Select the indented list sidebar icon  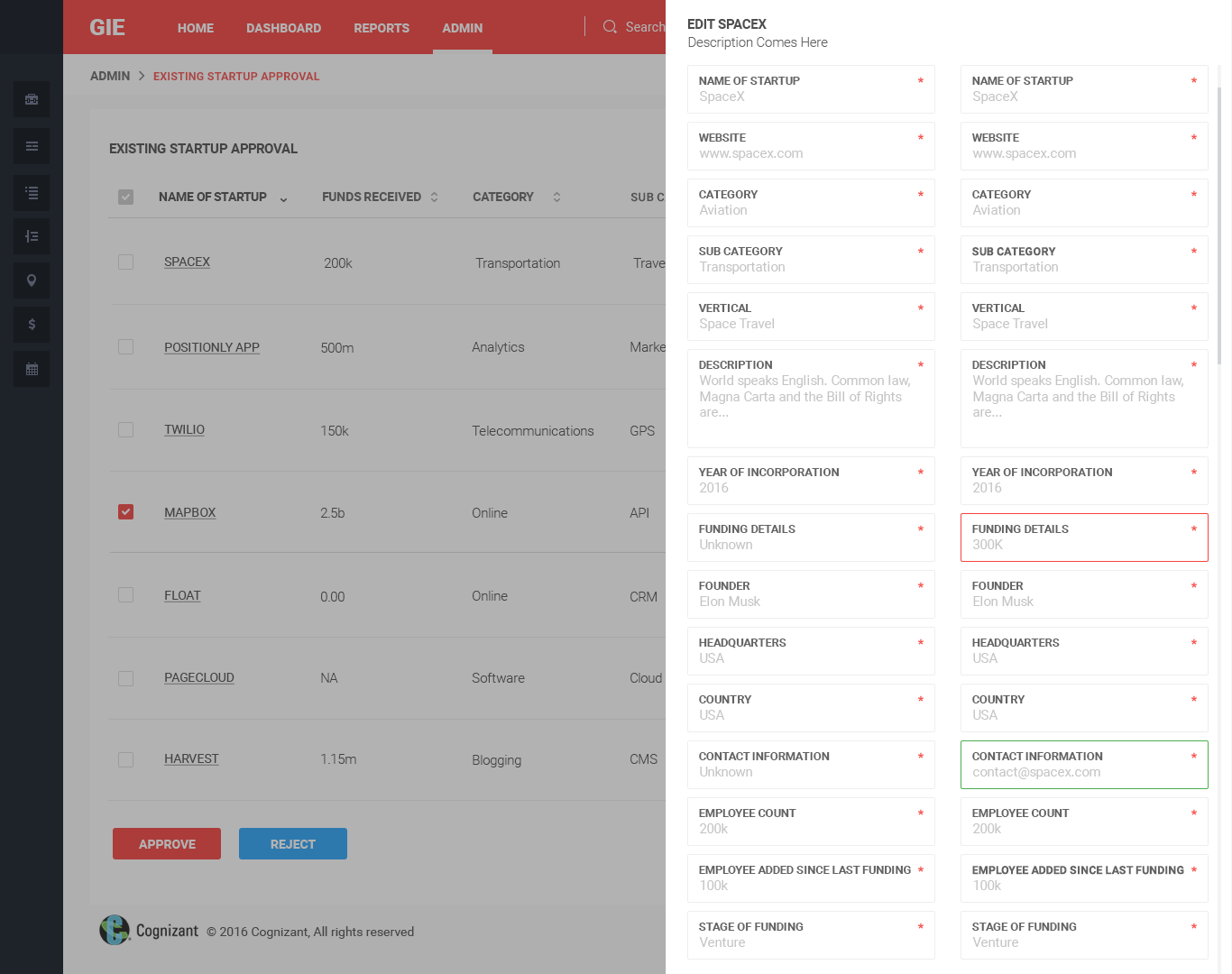tap(32, 236)
